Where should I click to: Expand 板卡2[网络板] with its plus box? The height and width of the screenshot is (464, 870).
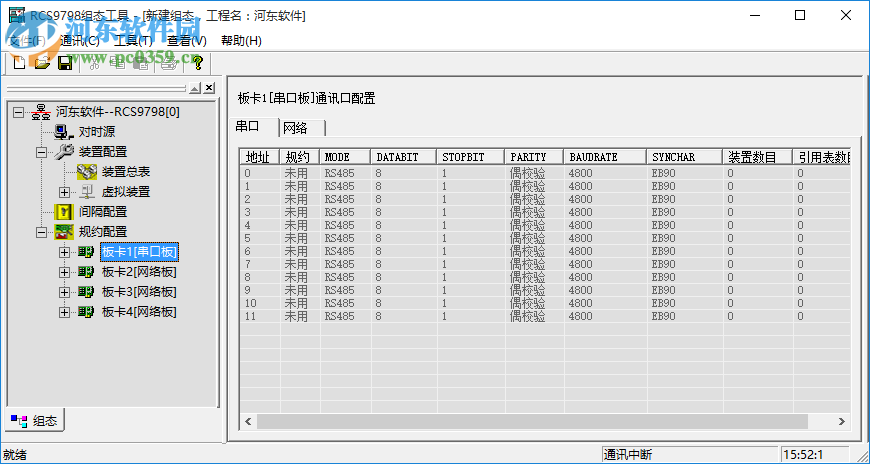tap(64, 272)
